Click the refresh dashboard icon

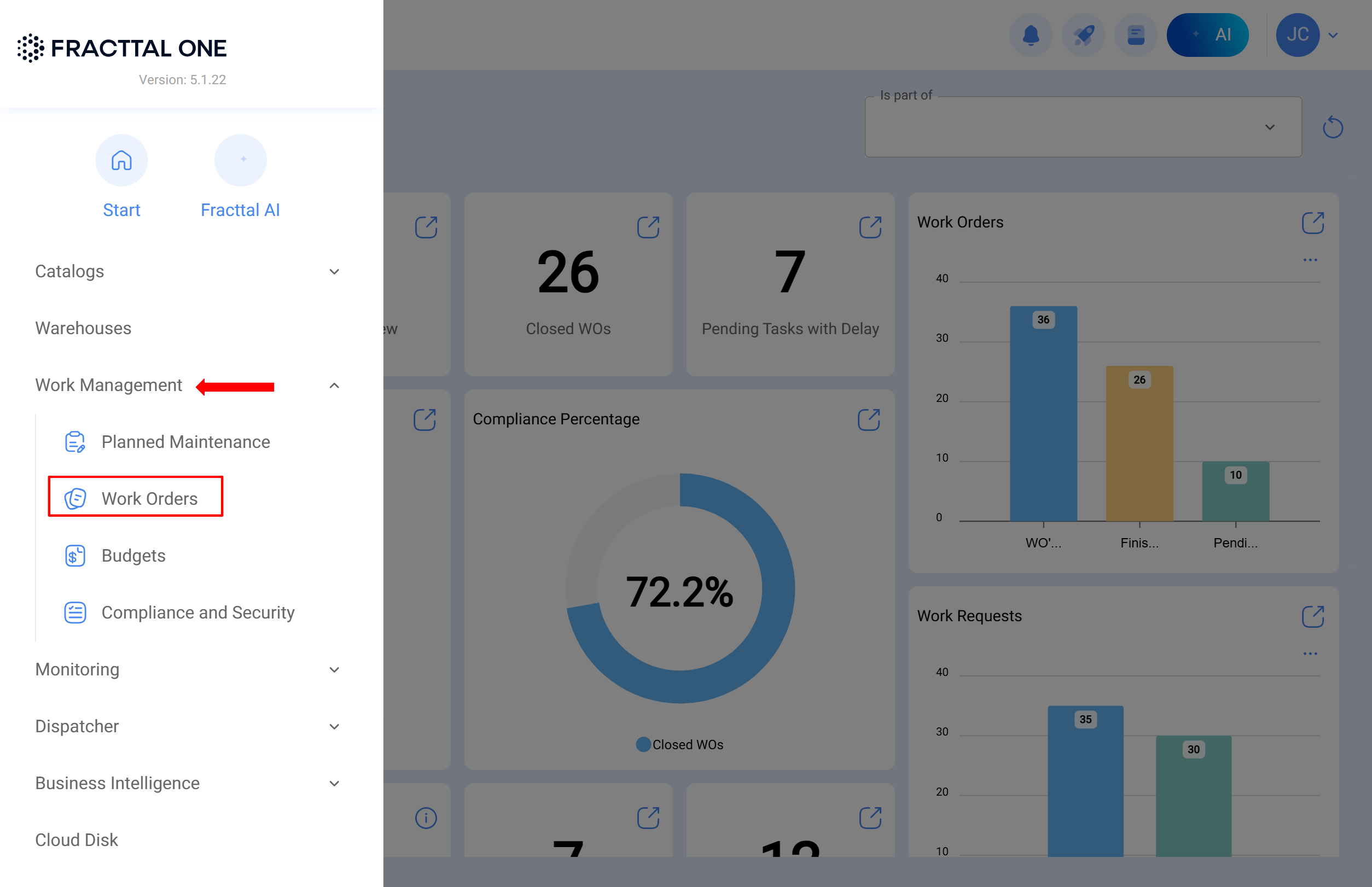pyautogui.click(x=1332, y=127)
